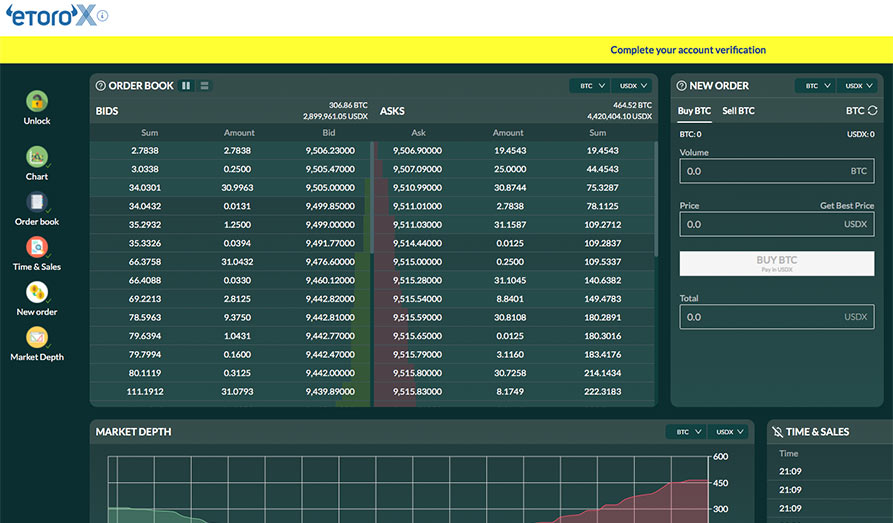893x523 pixels.
Task: Click bid price 9,439.89000
Action: 330,392
